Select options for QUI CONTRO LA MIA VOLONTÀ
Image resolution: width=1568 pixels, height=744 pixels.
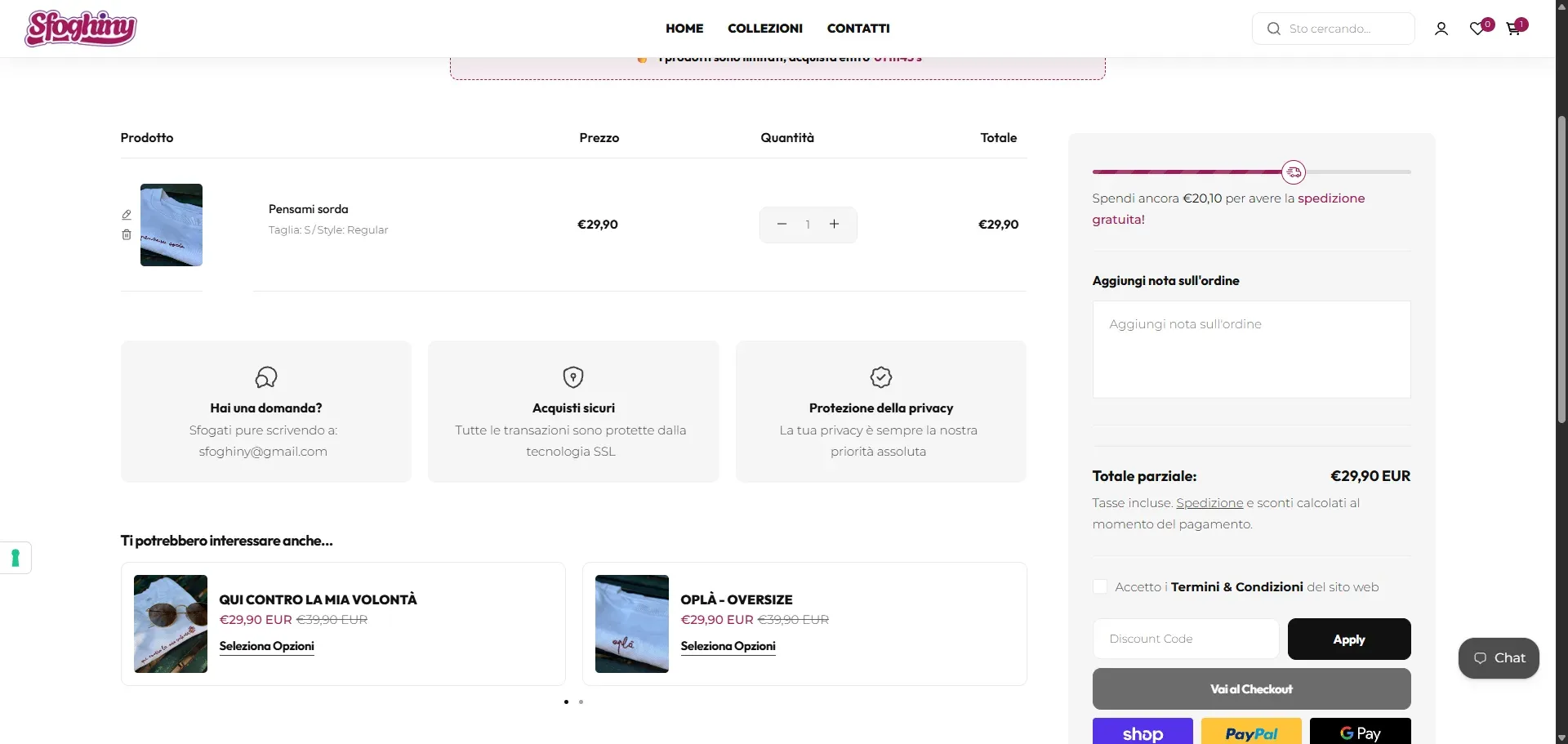(x=266, y=646)
